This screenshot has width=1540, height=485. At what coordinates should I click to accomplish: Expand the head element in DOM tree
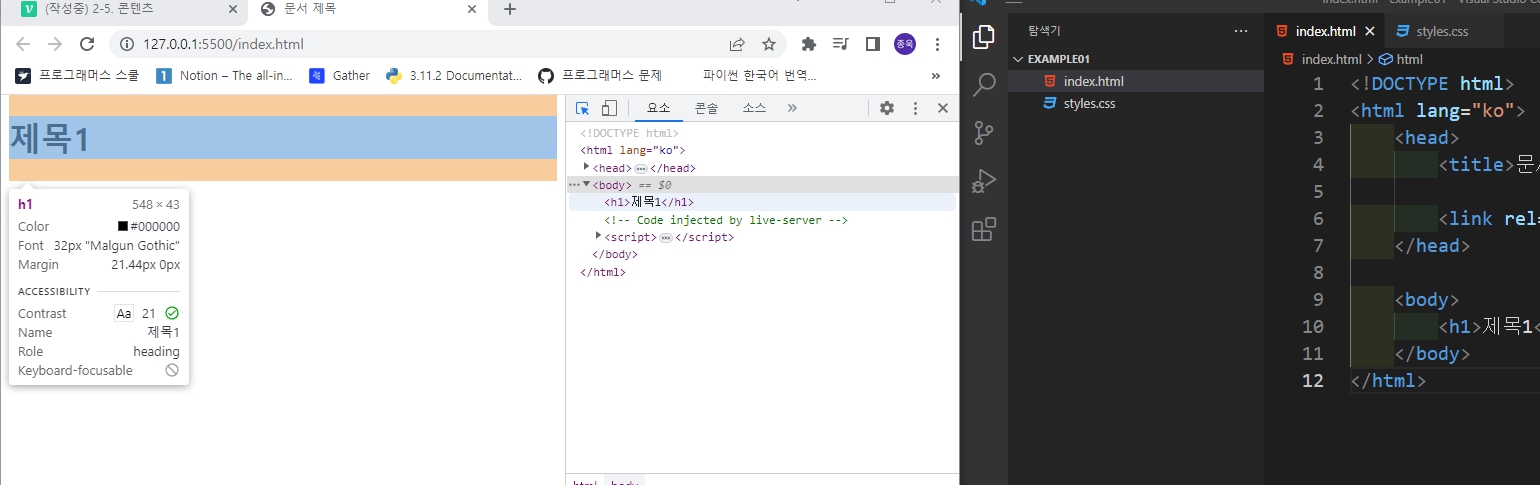pos(587,167)
